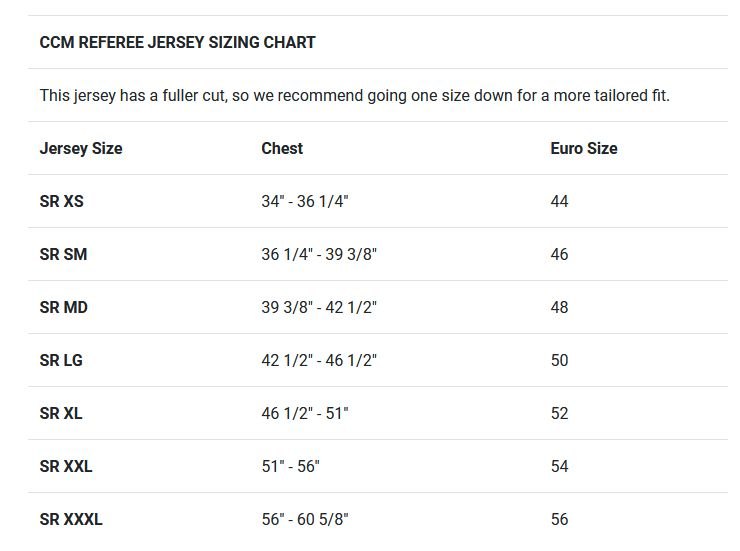Select the Euro Size column header
This screenshot has width=740, height=551.
click(584, 148)
